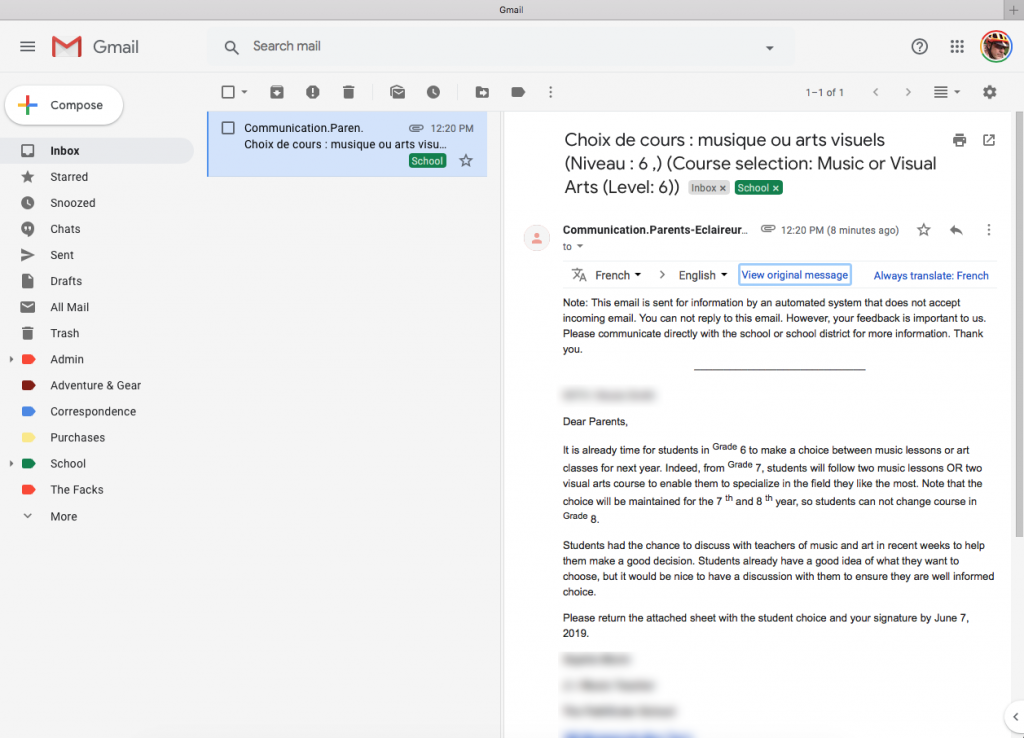Print the open message

(959, 140)
